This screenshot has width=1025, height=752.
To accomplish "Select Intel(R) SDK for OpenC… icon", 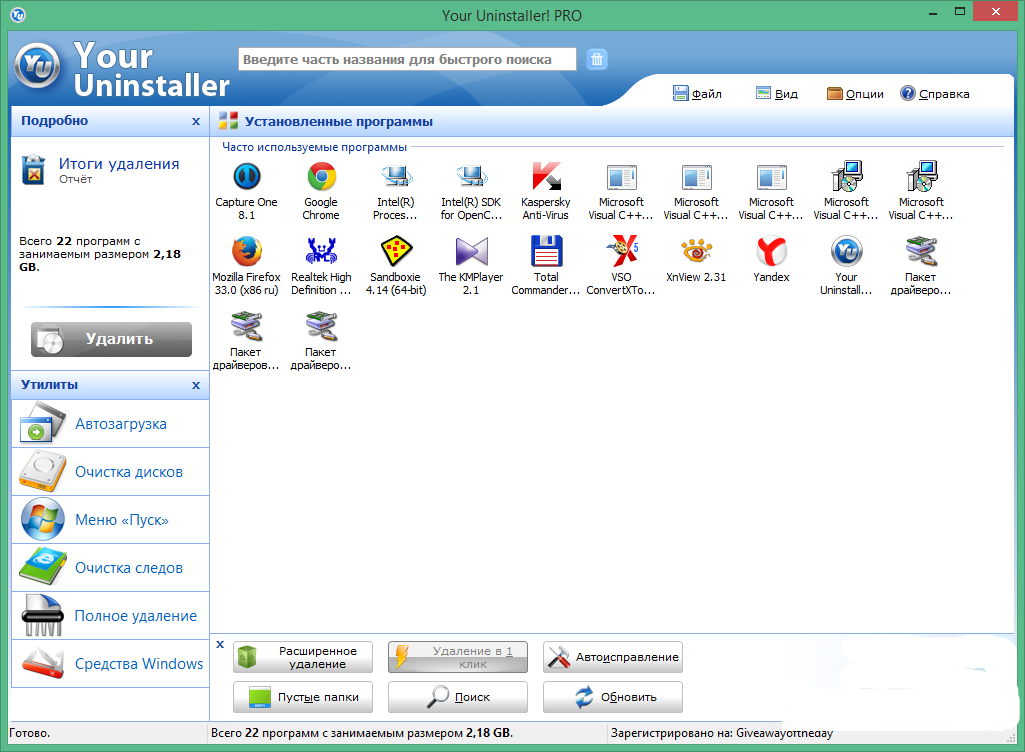I will pos(471,177).
